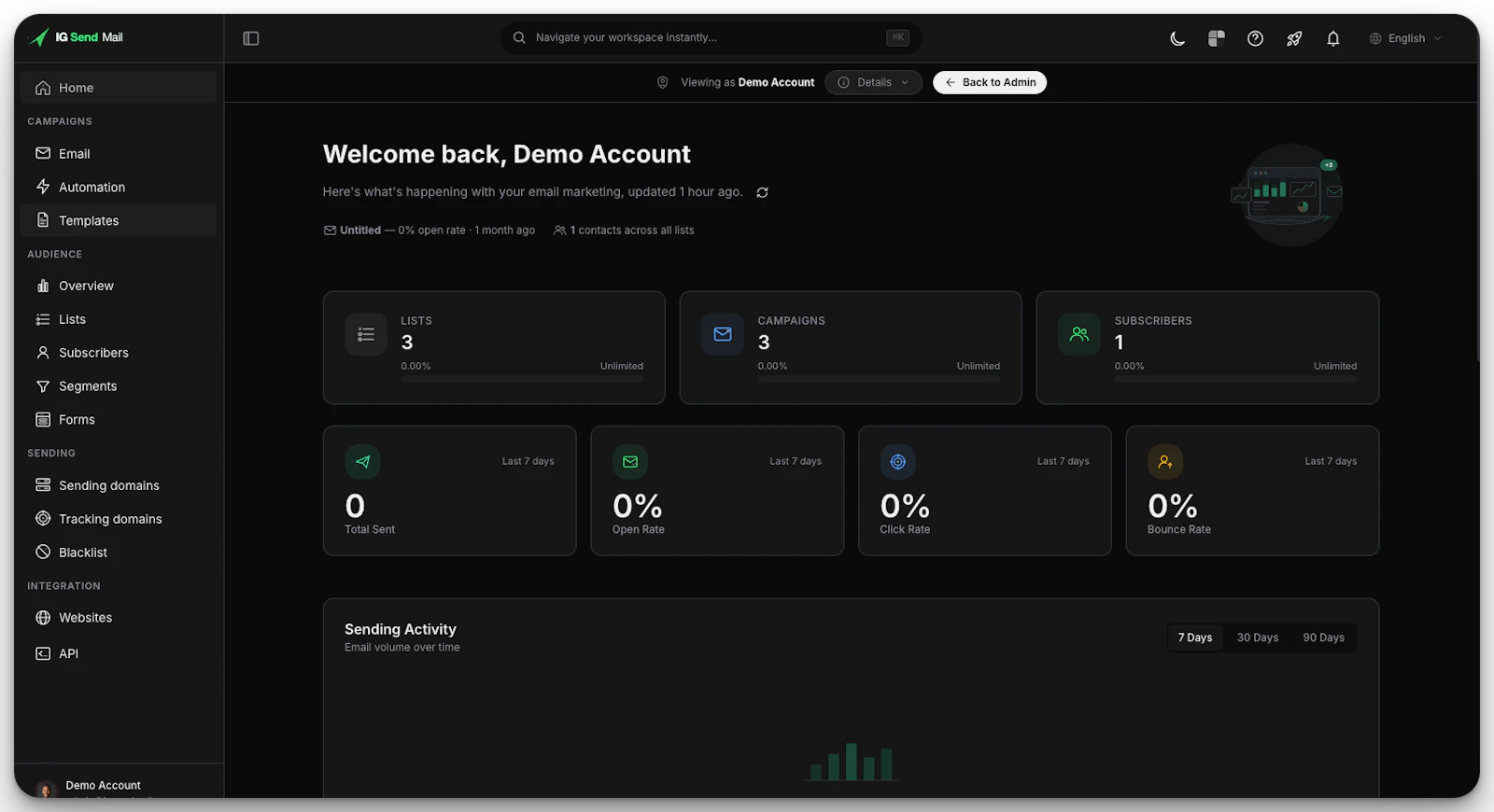Click 1 contacts across all lists
The image size is (1494, 812).
[x=625, y=231]
